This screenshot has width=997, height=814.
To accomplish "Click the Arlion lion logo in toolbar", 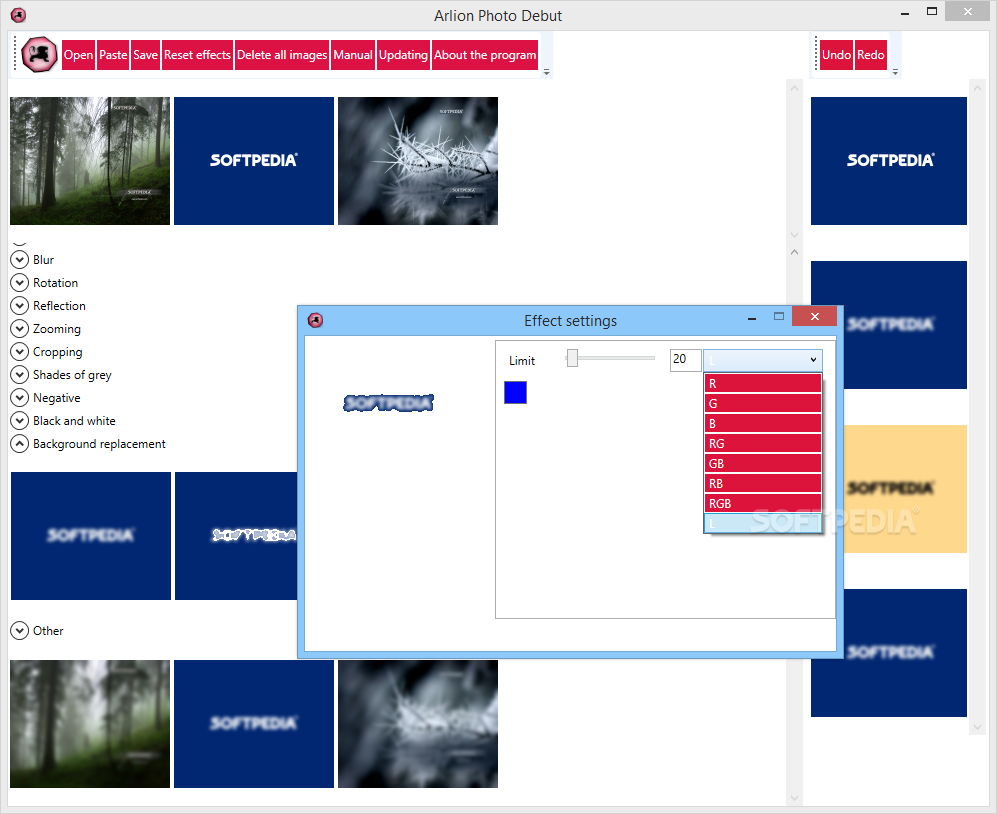I will click(x=39, y=55).
